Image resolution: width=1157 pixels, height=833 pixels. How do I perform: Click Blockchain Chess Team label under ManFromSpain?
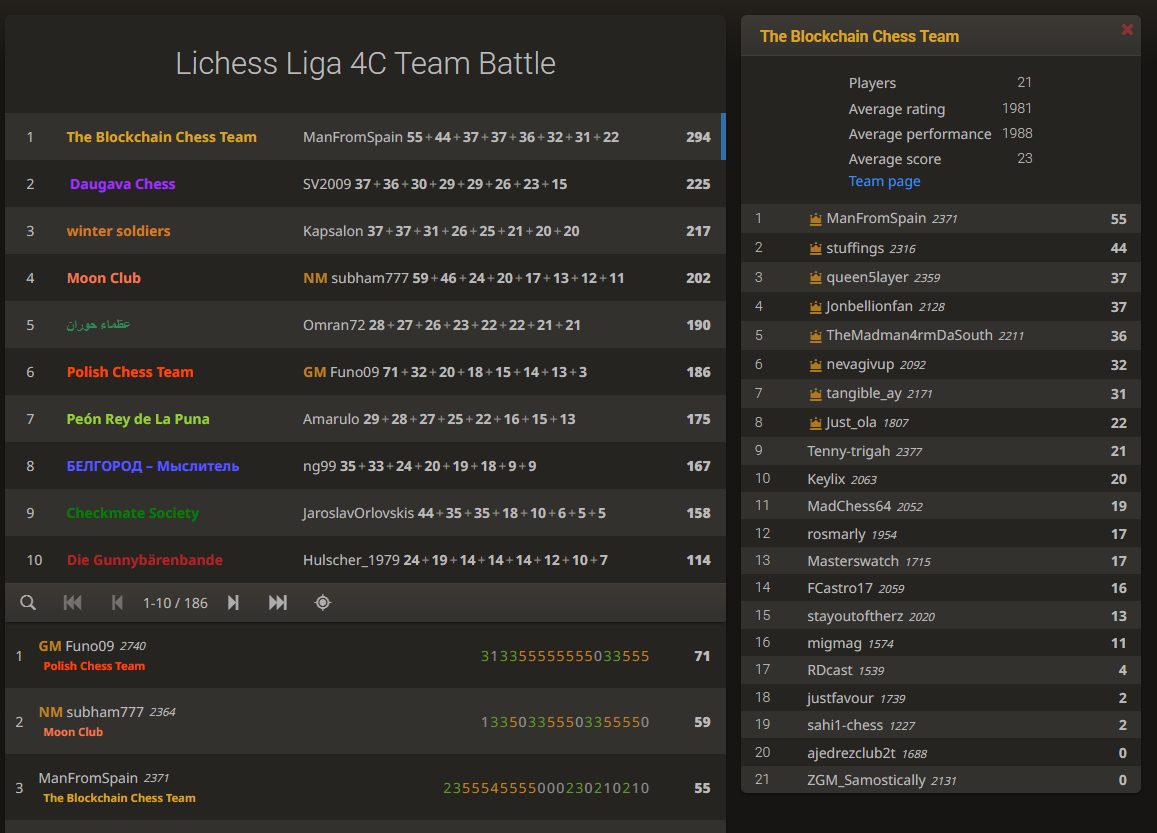pos(120,798)
